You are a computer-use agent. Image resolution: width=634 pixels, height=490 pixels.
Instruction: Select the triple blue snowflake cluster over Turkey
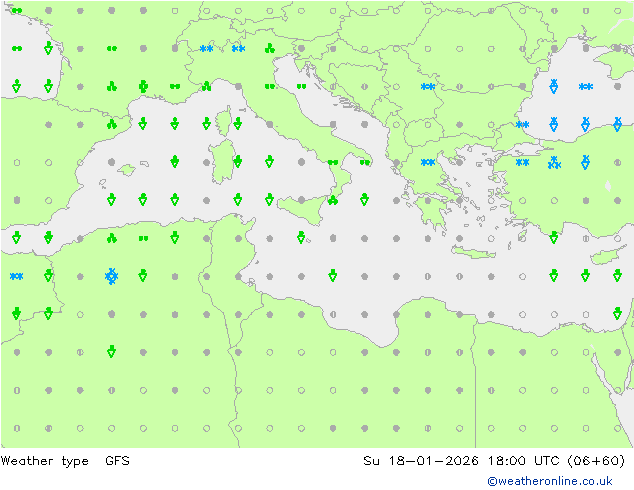coord(554,163)
